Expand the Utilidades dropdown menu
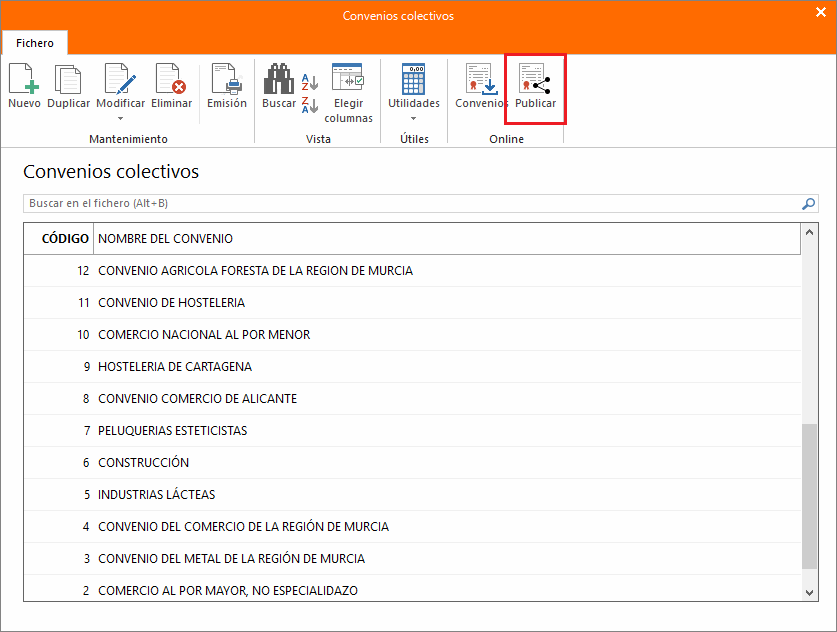Screen dimensions: 837x632 pos(413,119)
